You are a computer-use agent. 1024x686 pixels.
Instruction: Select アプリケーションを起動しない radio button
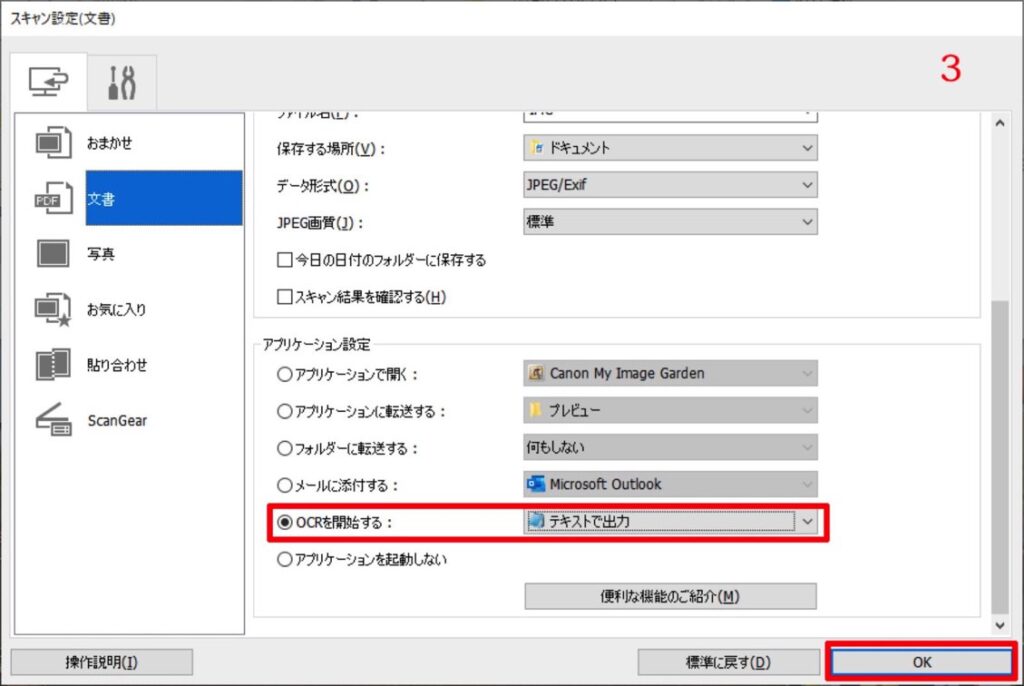285,560
